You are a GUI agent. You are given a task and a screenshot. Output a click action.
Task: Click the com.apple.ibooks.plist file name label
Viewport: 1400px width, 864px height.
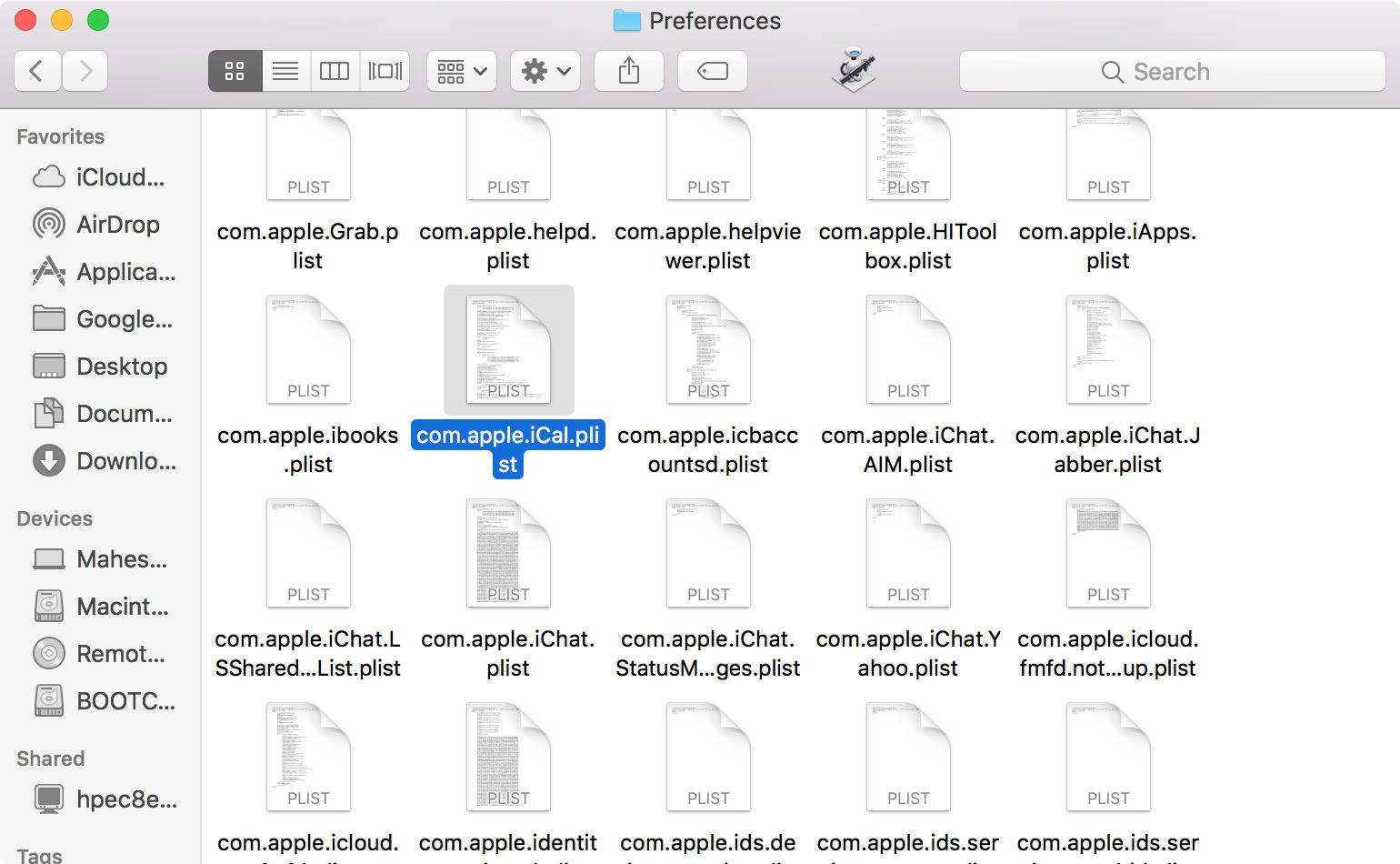pos(308,449)
